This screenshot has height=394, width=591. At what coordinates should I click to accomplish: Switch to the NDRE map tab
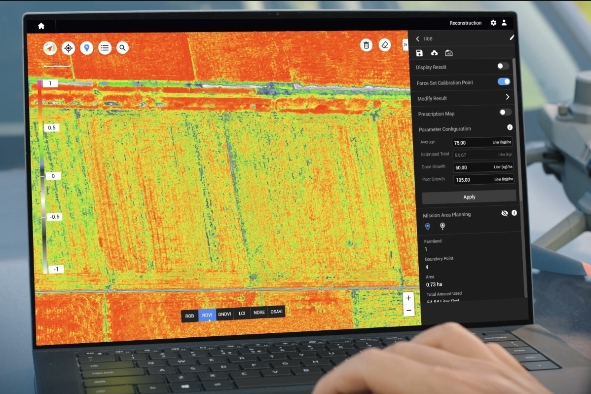point(259,313)
